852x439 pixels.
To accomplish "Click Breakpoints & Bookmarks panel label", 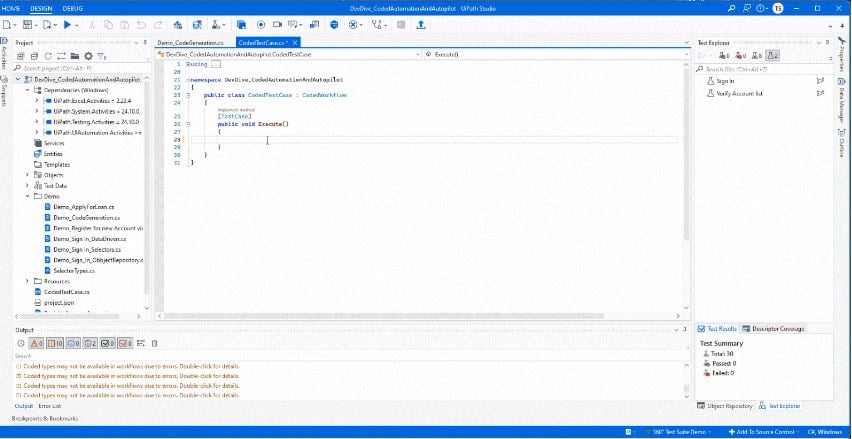I will coord(45,418).
